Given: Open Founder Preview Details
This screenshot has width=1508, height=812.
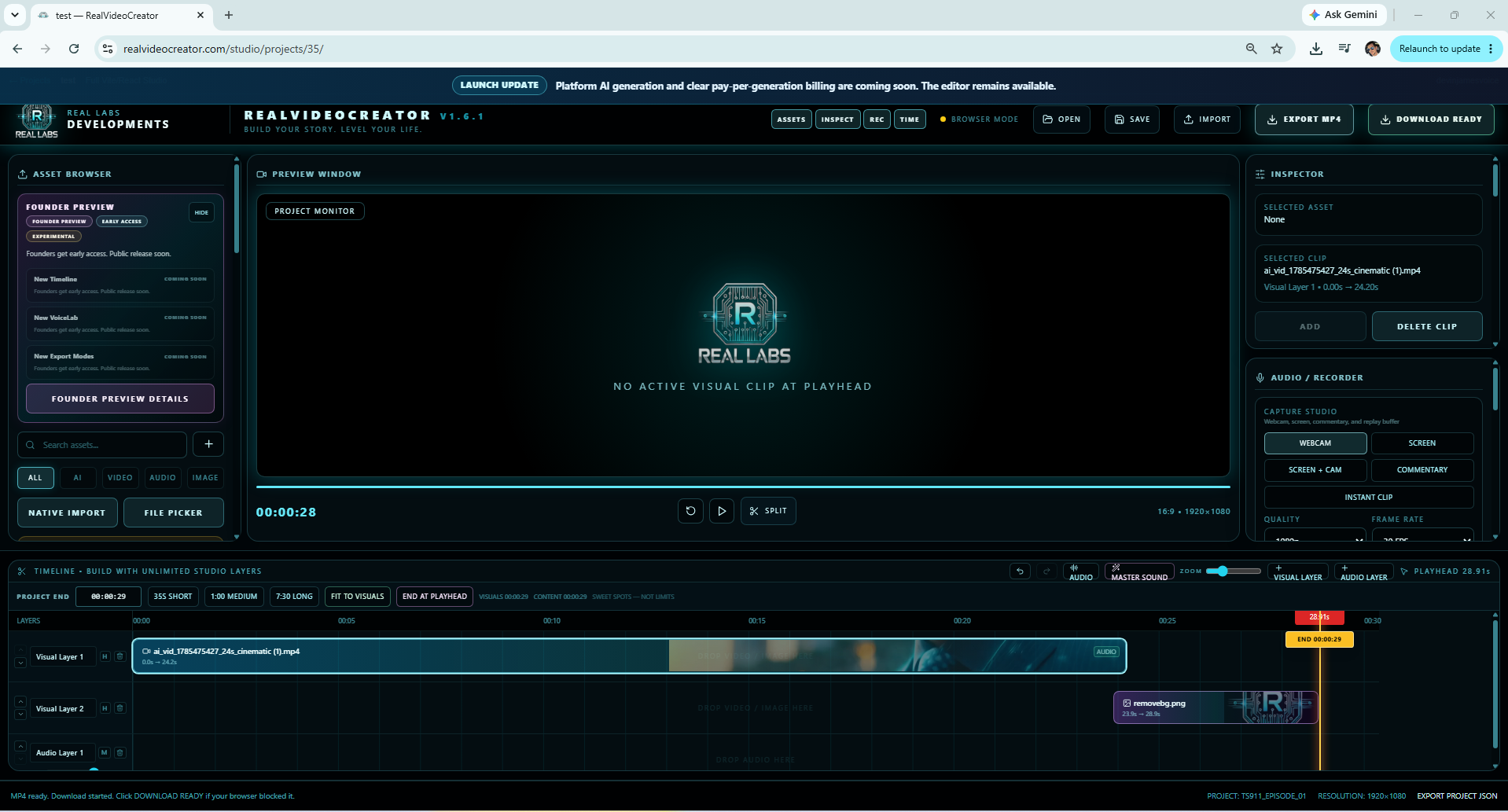Looking at the screenshot, I should [x=120, y=399].
